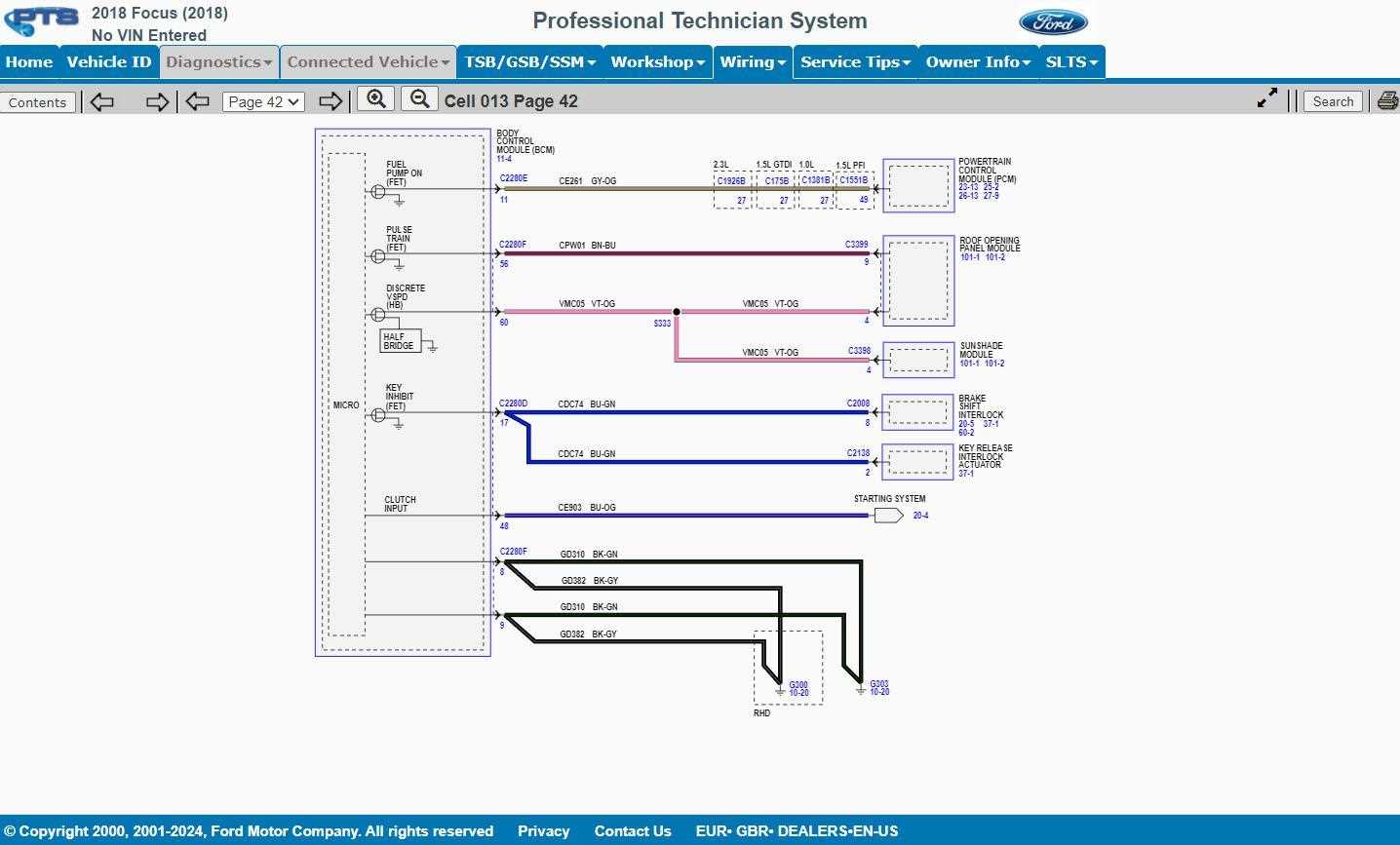This screenshot has height=845, width=1400.
Task: Click connector C1926B under 2.3L
Action: point(731,180)
